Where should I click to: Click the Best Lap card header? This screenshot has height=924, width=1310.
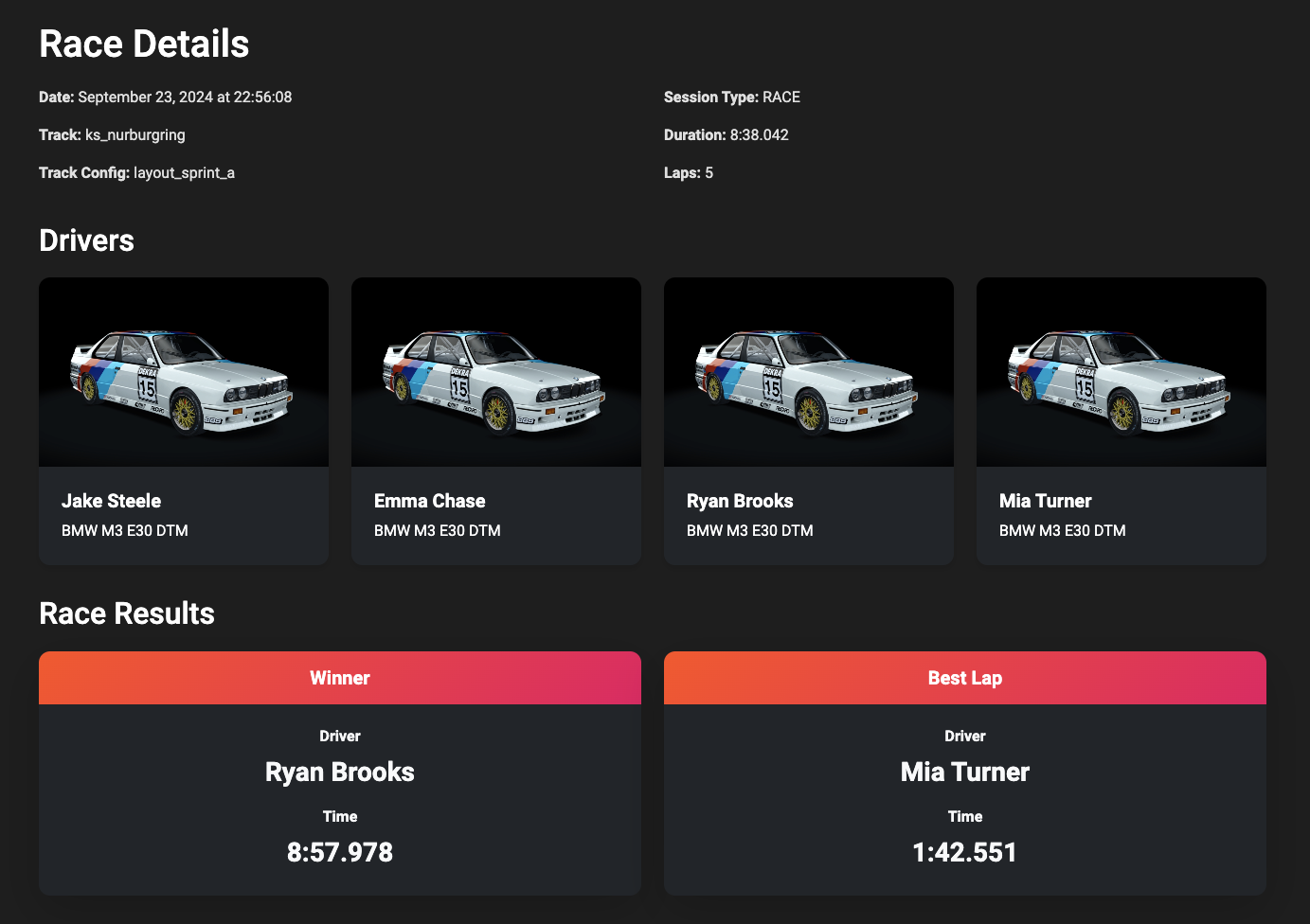(965, 678)
